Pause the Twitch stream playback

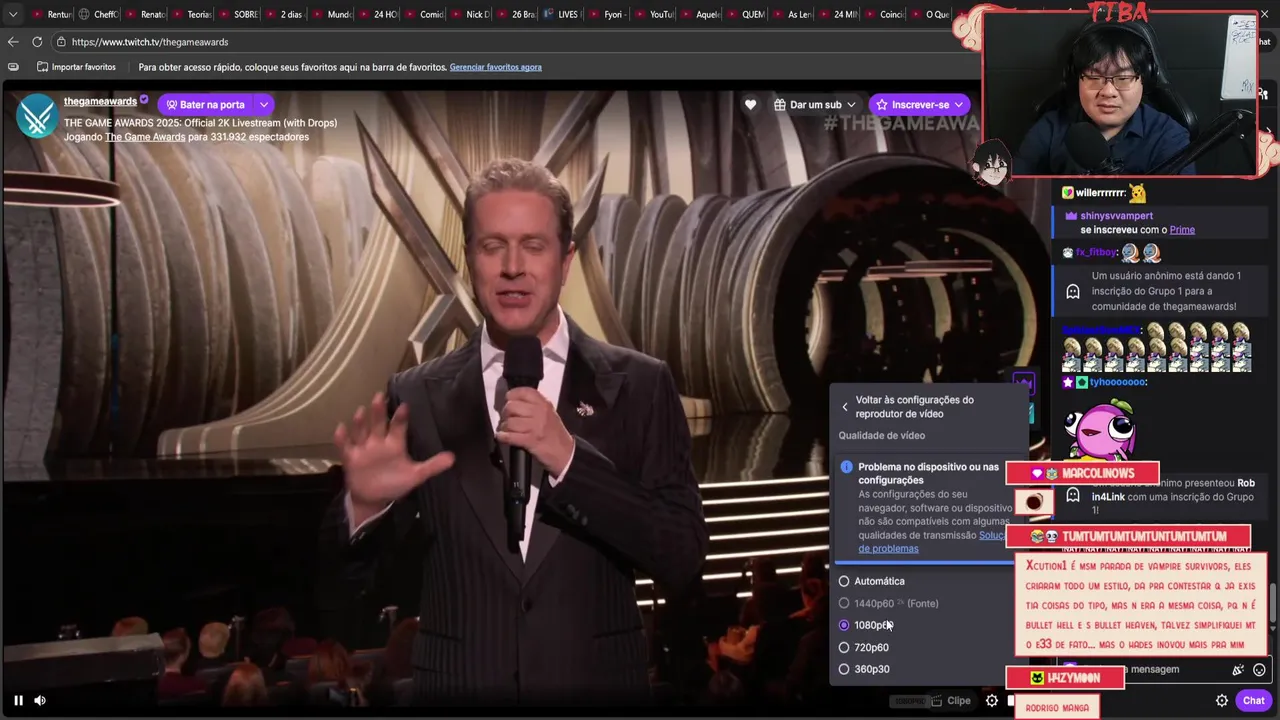18,700
